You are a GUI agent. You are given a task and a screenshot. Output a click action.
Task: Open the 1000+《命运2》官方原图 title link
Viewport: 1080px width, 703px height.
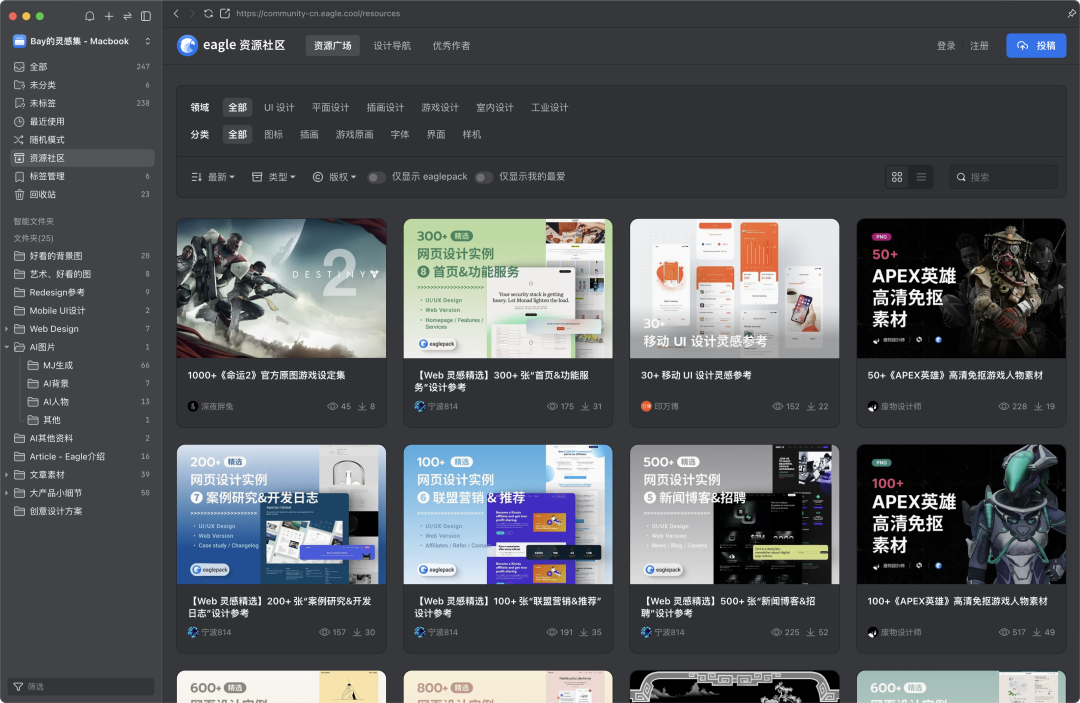[267, 375]
